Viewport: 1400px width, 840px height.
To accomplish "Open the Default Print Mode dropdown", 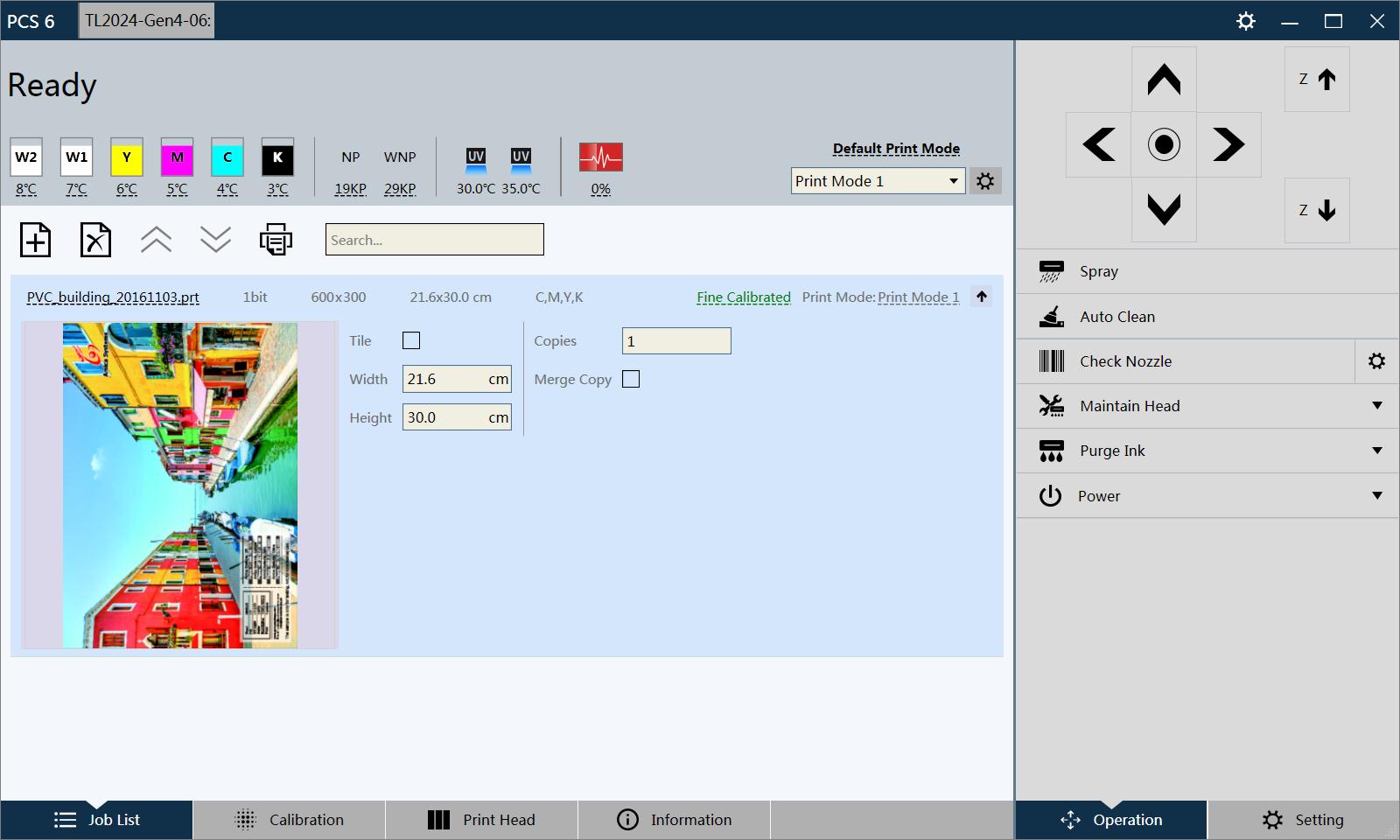I will (x=878, y=181).
